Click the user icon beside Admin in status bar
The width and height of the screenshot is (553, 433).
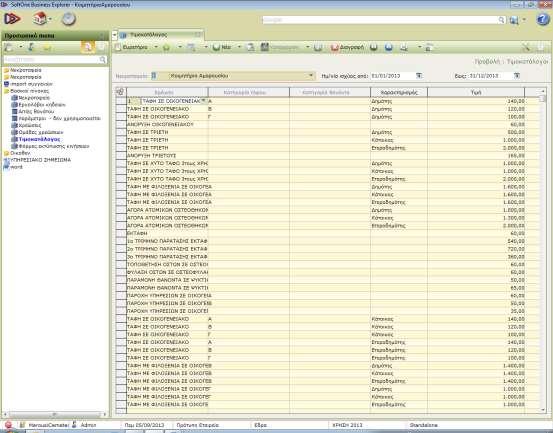tap(74, 425)
